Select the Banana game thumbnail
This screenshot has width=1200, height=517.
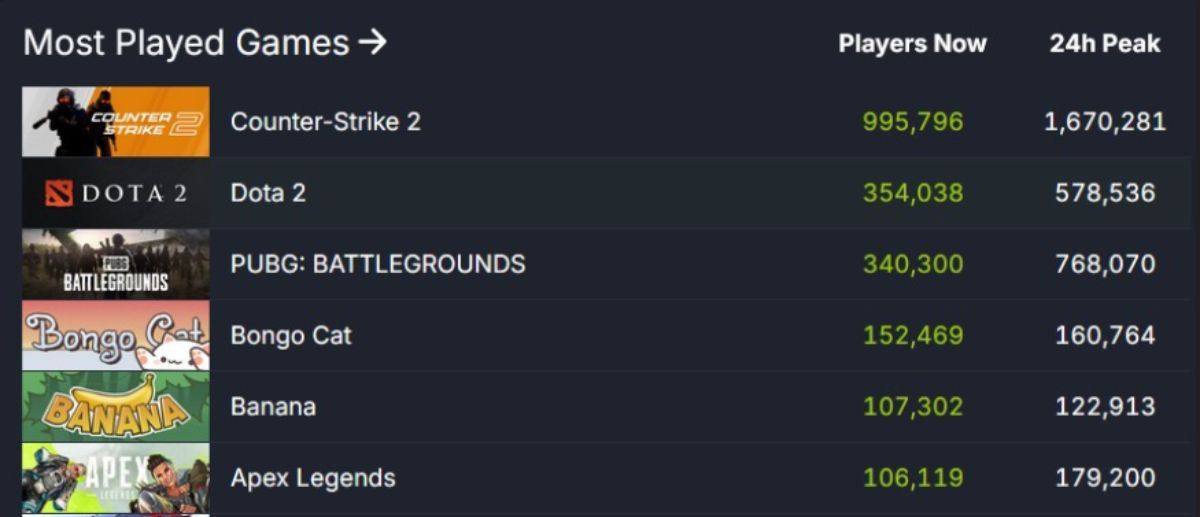[x=116, y=407]
